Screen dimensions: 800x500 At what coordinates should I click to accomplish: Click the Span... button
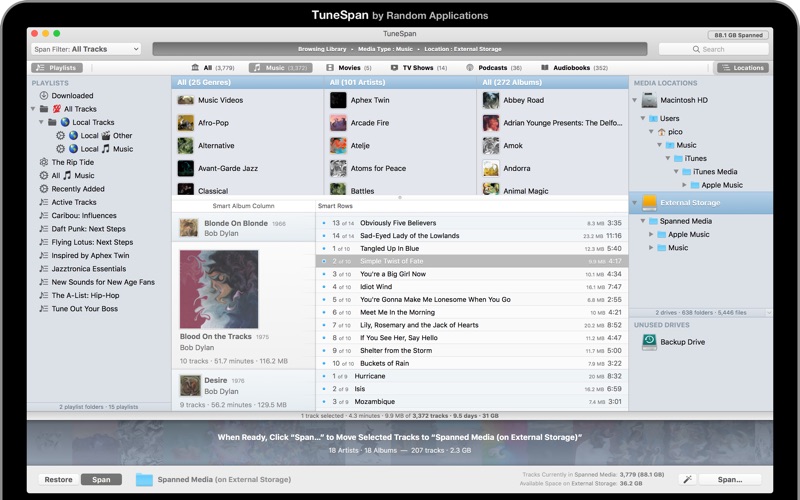(730, 480)
